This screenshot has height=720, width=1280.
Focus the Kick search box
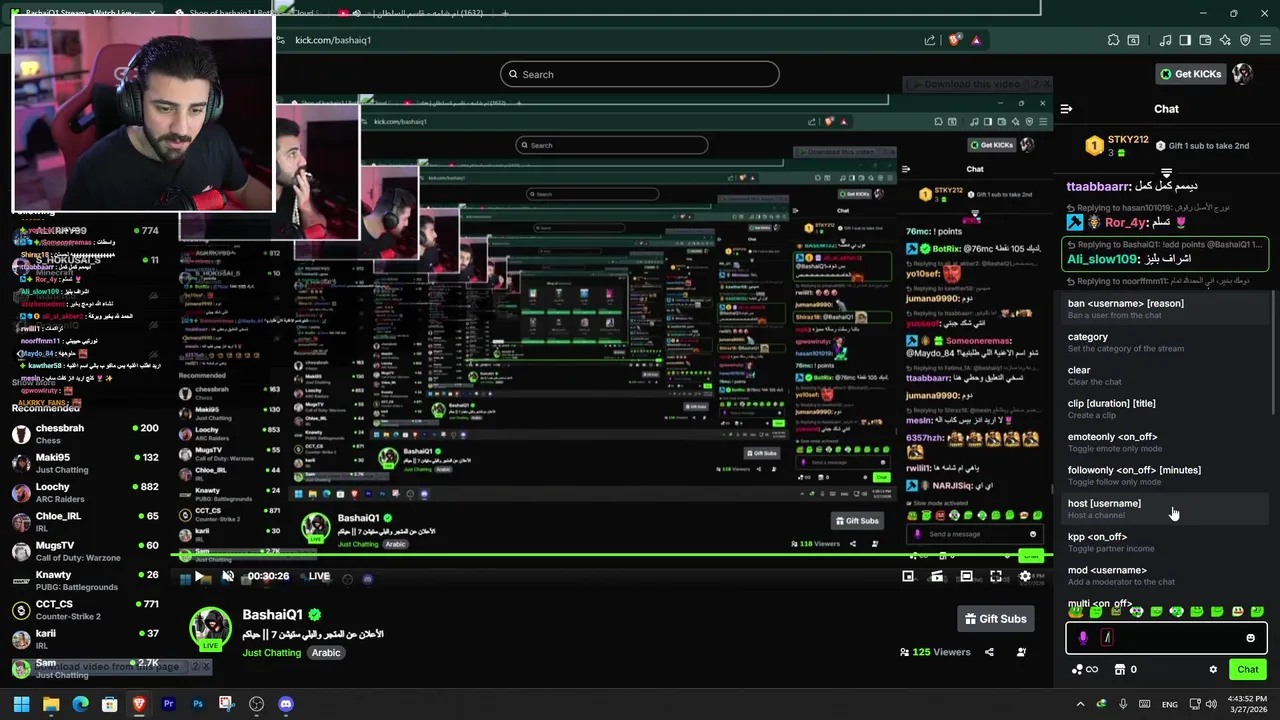640,74
